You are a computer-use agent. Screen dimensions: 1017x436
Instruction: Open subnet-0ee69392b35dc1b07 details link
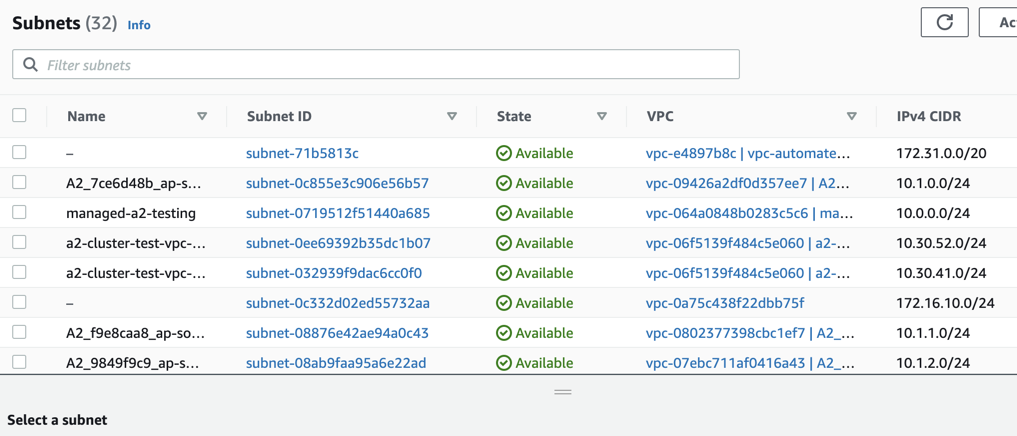[x=338, y=243]
